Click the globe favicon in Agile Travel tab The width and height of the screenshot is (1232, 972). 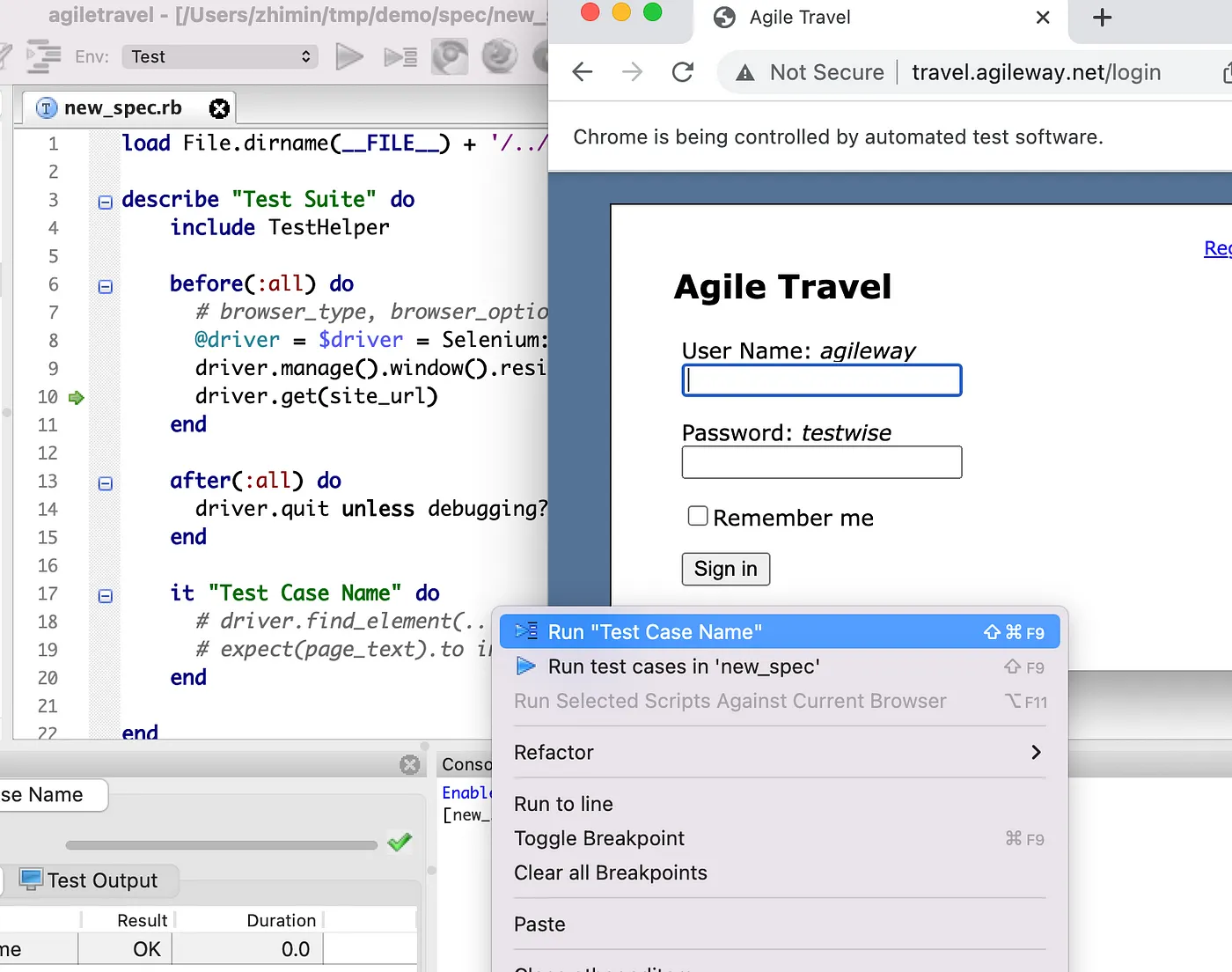(724, 18)
